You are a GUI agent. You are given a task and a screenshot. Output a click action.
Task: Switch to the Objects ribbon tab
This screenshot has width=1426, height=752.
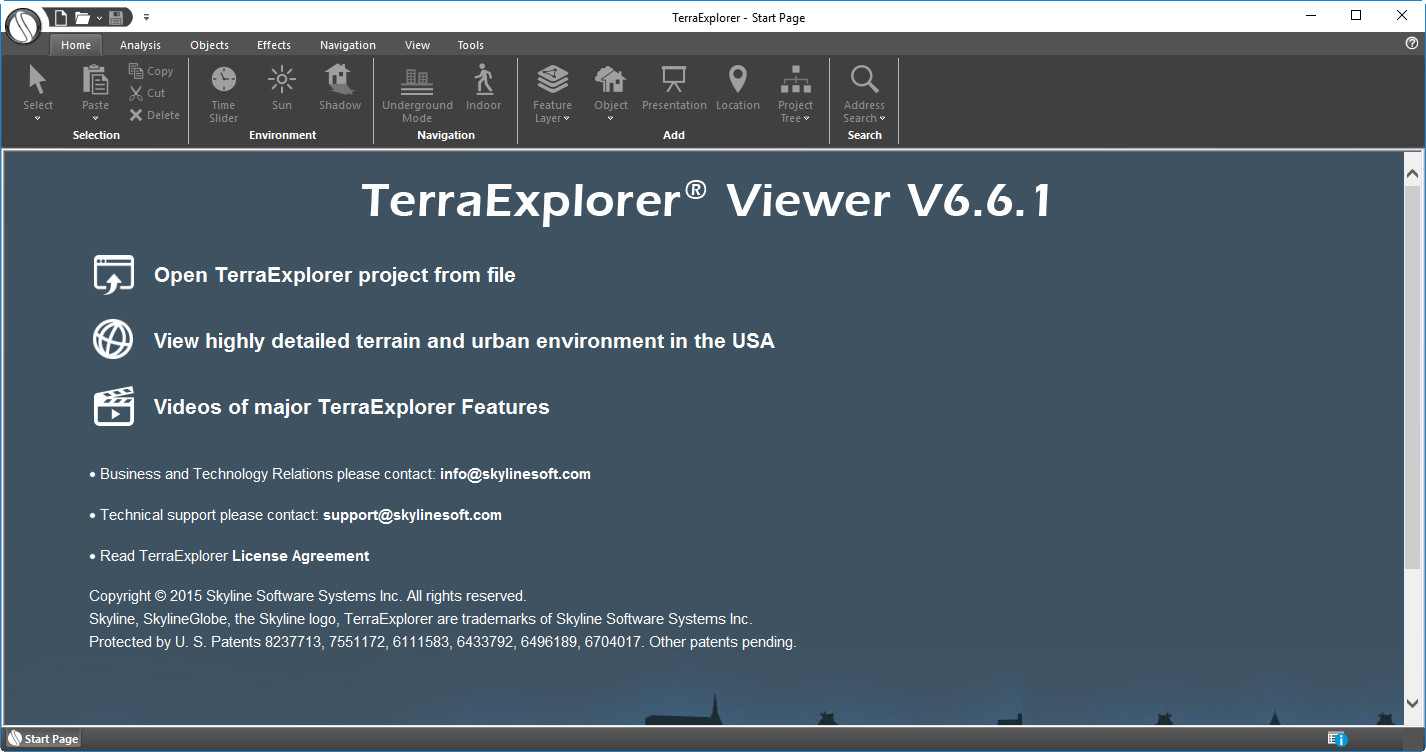(209, 45)
